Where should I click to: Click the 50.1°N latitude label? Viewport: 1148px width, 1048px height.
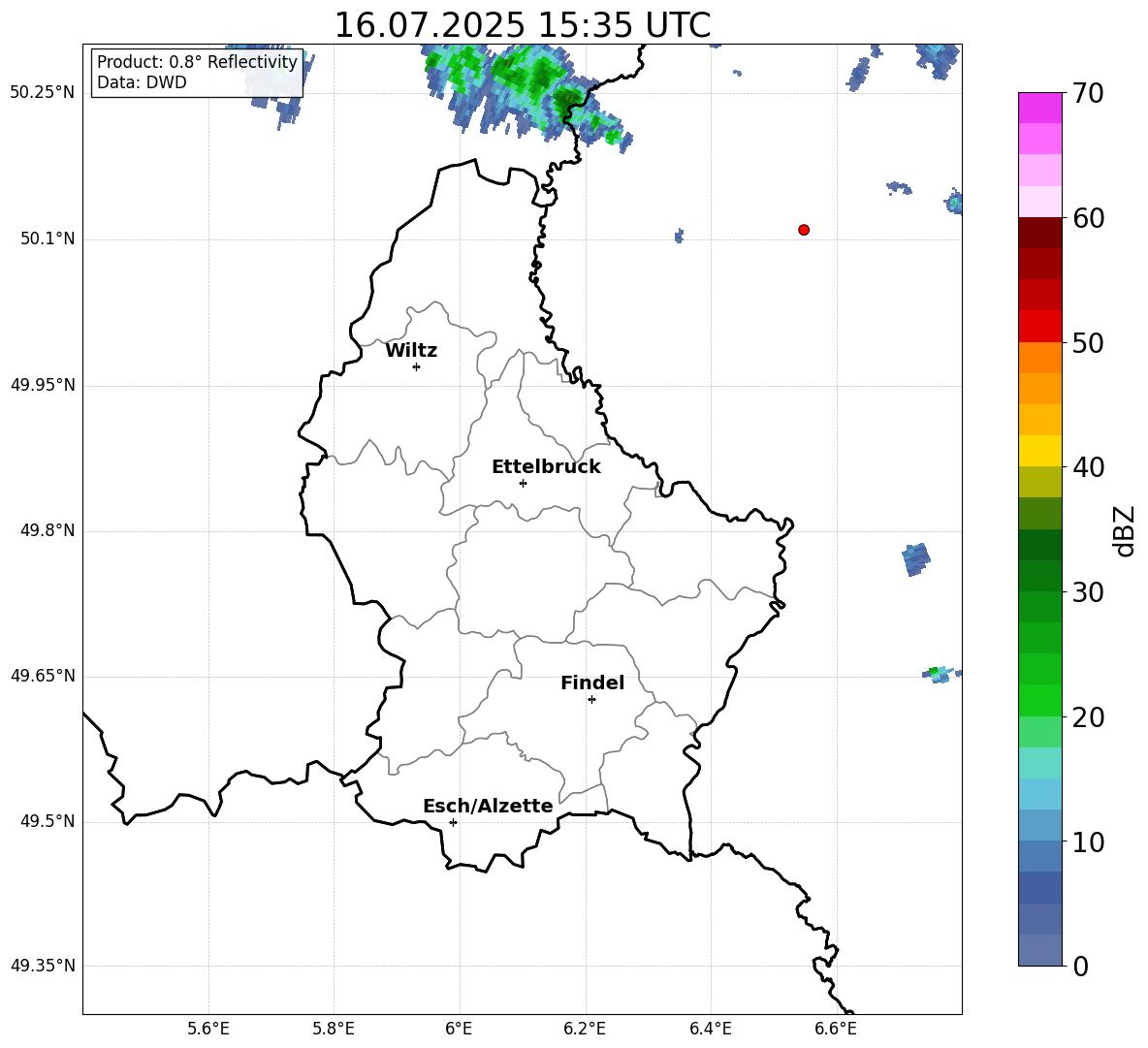click(x=48, y=239)
